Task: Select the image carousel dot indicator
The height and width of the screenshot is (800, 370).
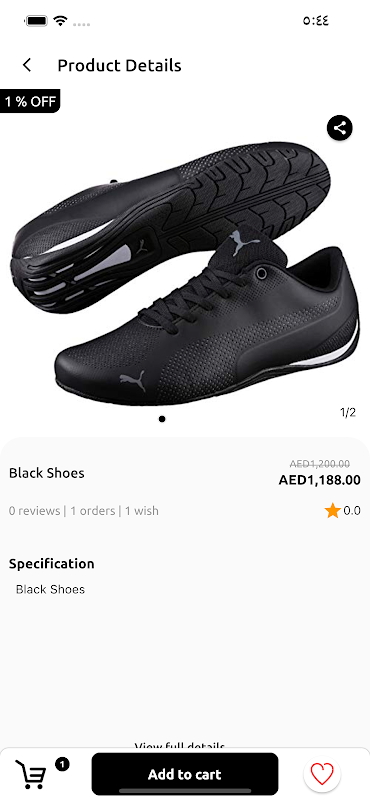Action: coord(162,419)
